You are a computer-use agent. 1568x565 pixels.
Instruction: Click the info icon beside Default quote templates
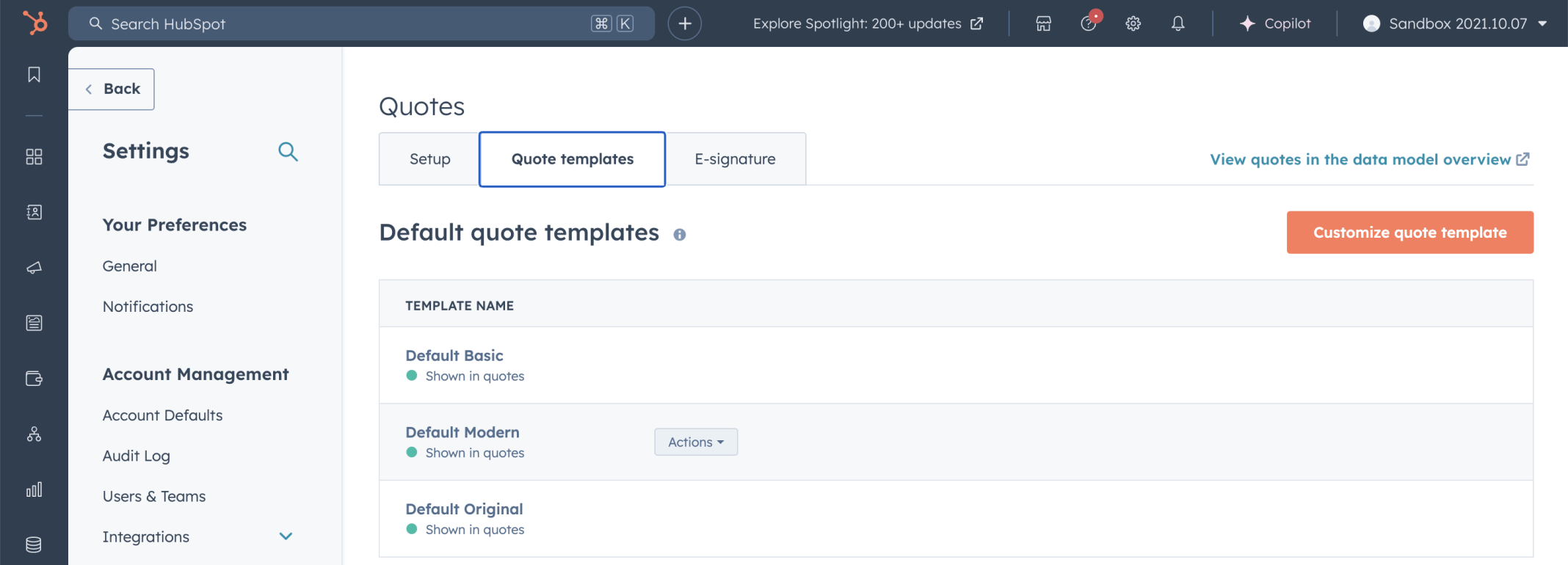coord(680,235)
